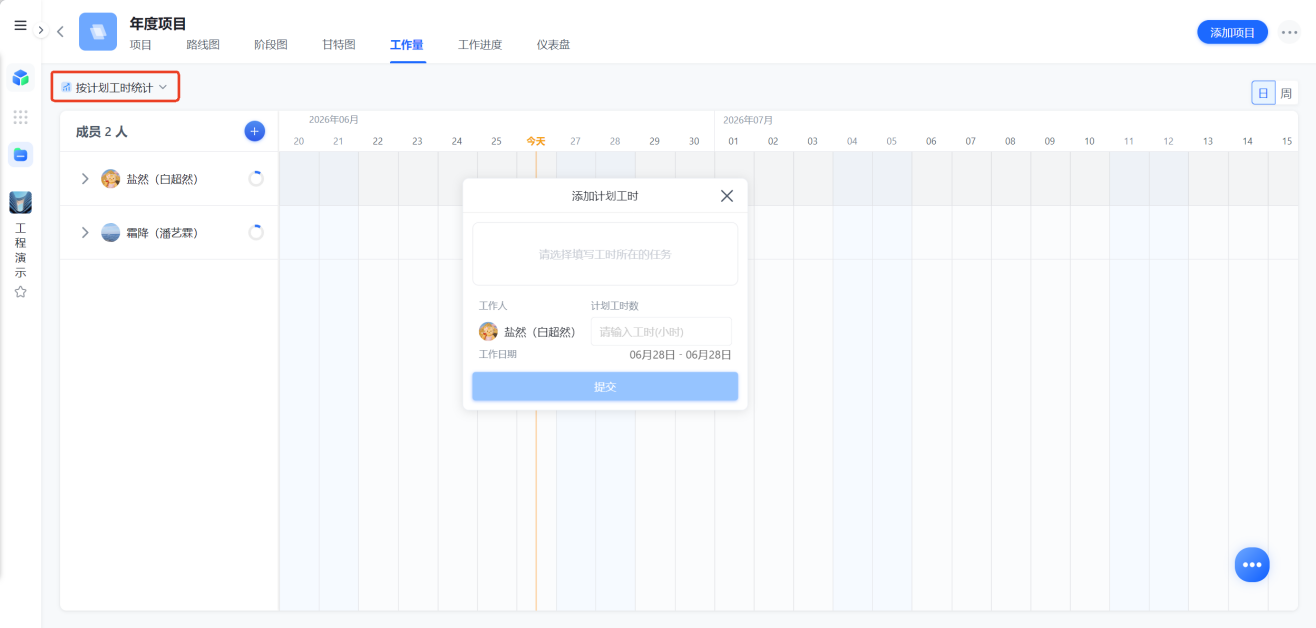This screenshot has height=628, width=1316.
Task: Close the 添加计划工时 dialog
Action: (727, 196)
